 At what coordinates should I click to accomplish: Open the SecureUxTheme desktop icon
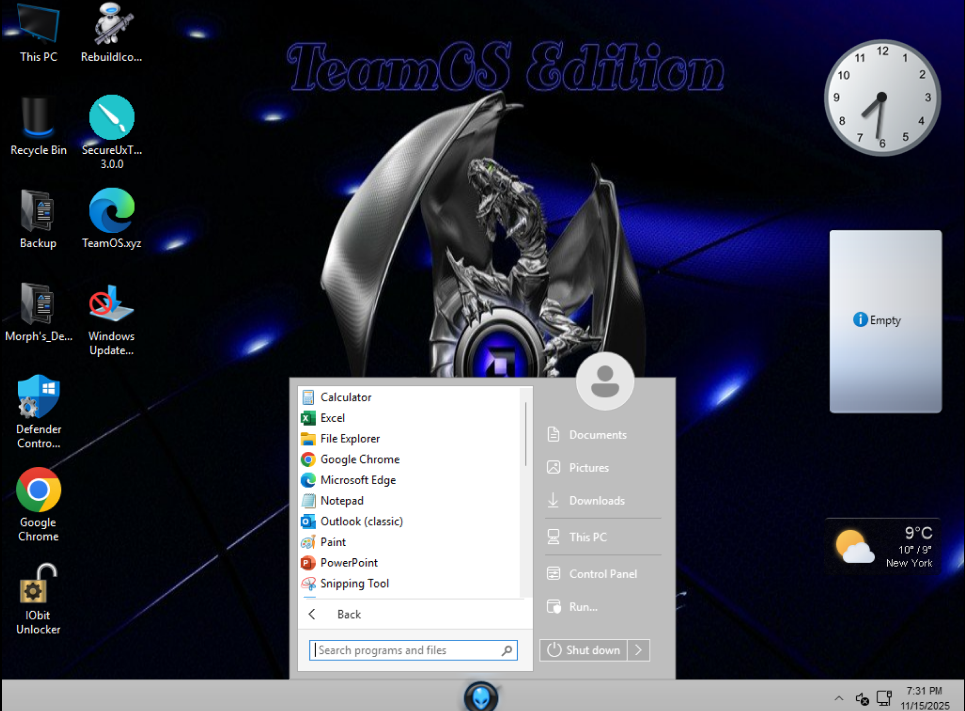pos(111,120)
